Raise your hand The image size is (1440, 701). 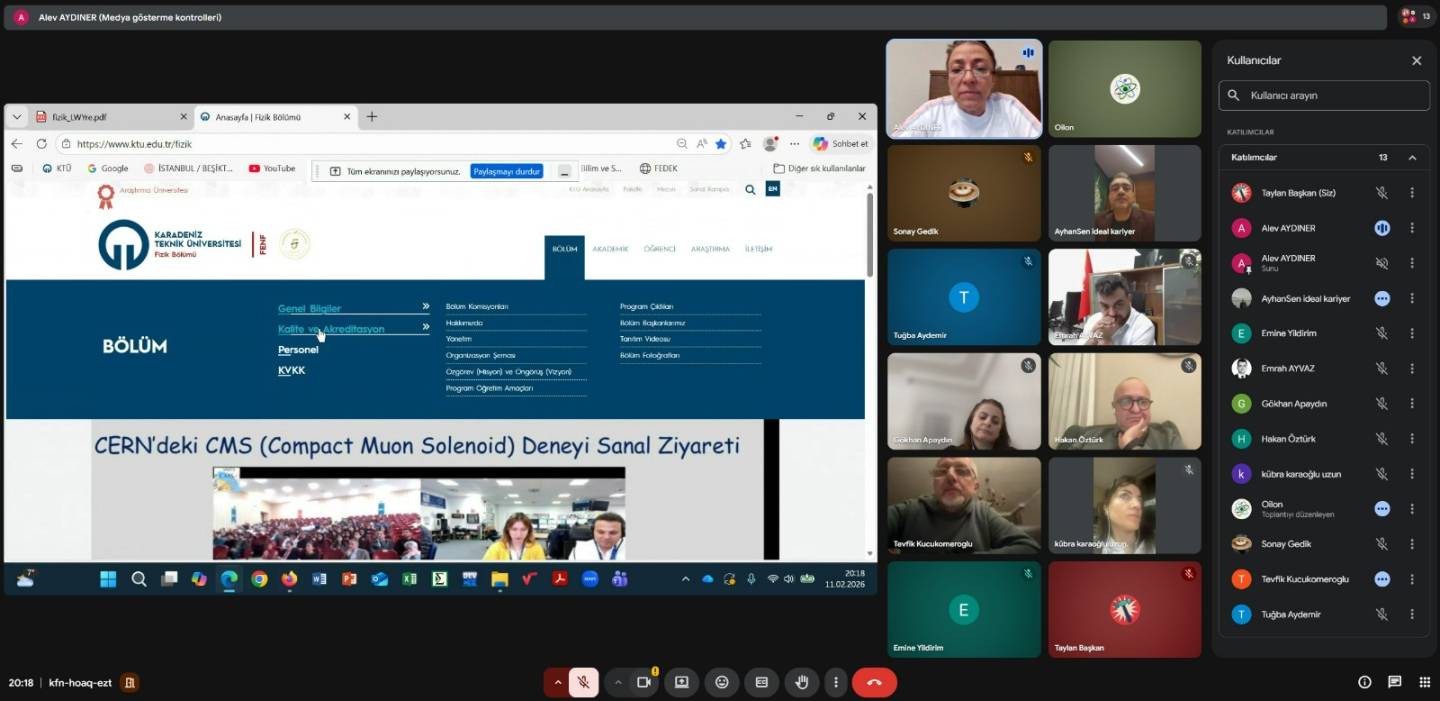[x=801, y=682]
